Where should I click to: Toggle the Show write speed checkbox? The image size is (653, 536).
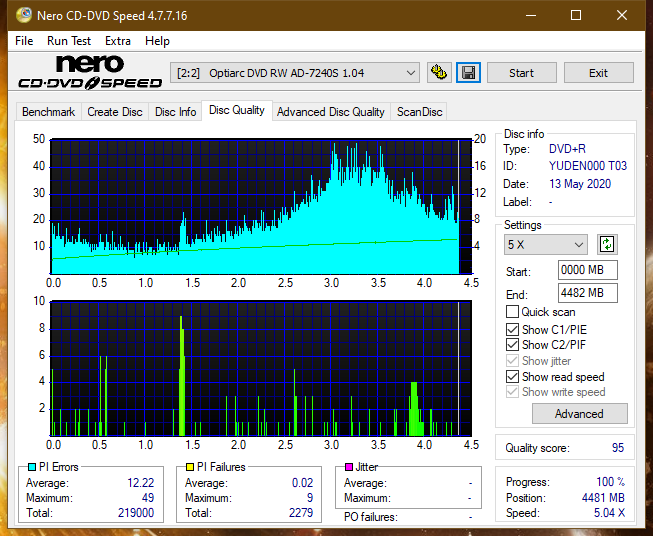[512, 391]
